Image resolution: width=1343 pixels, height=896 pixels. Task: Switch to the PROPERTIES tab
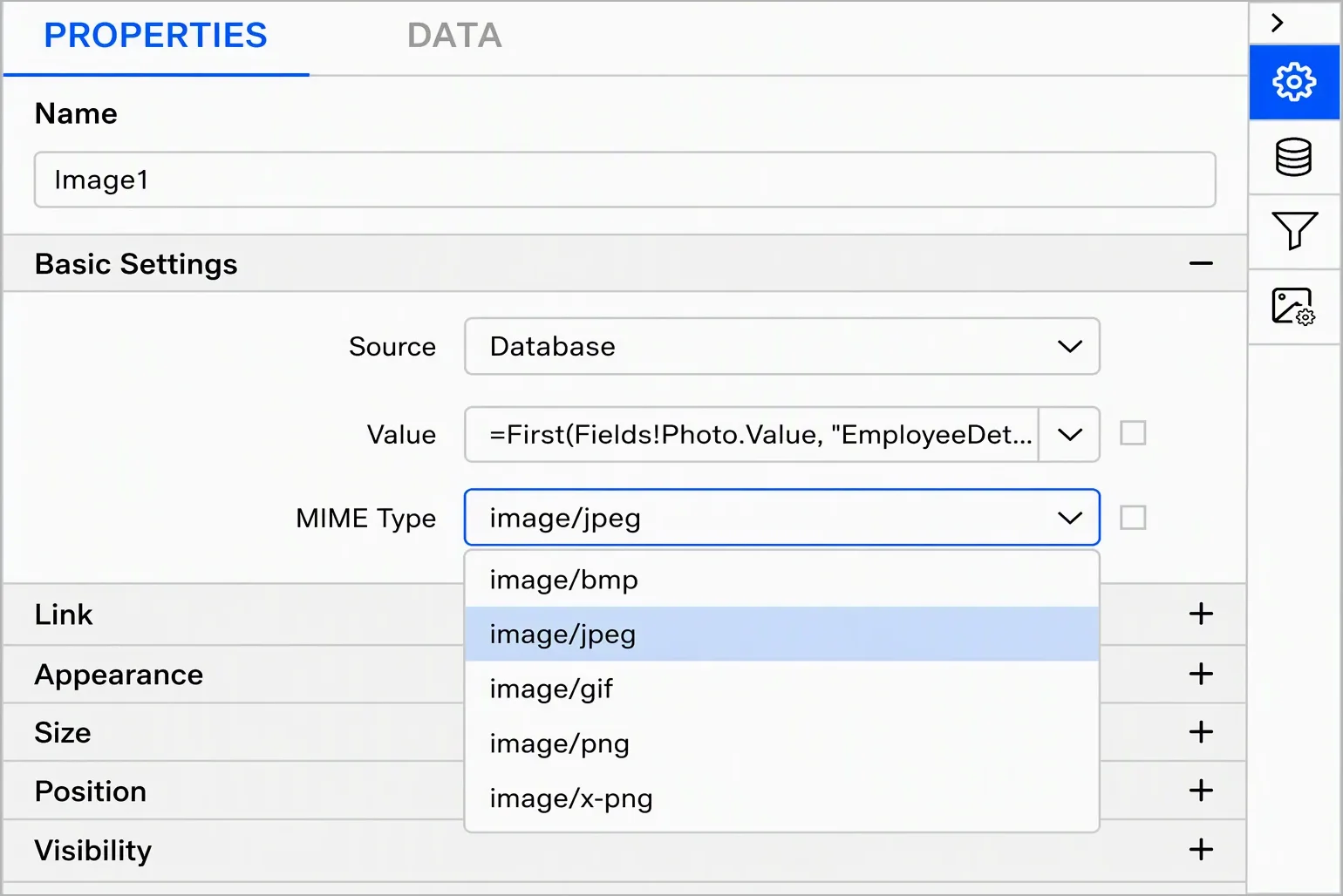(155, 36)
